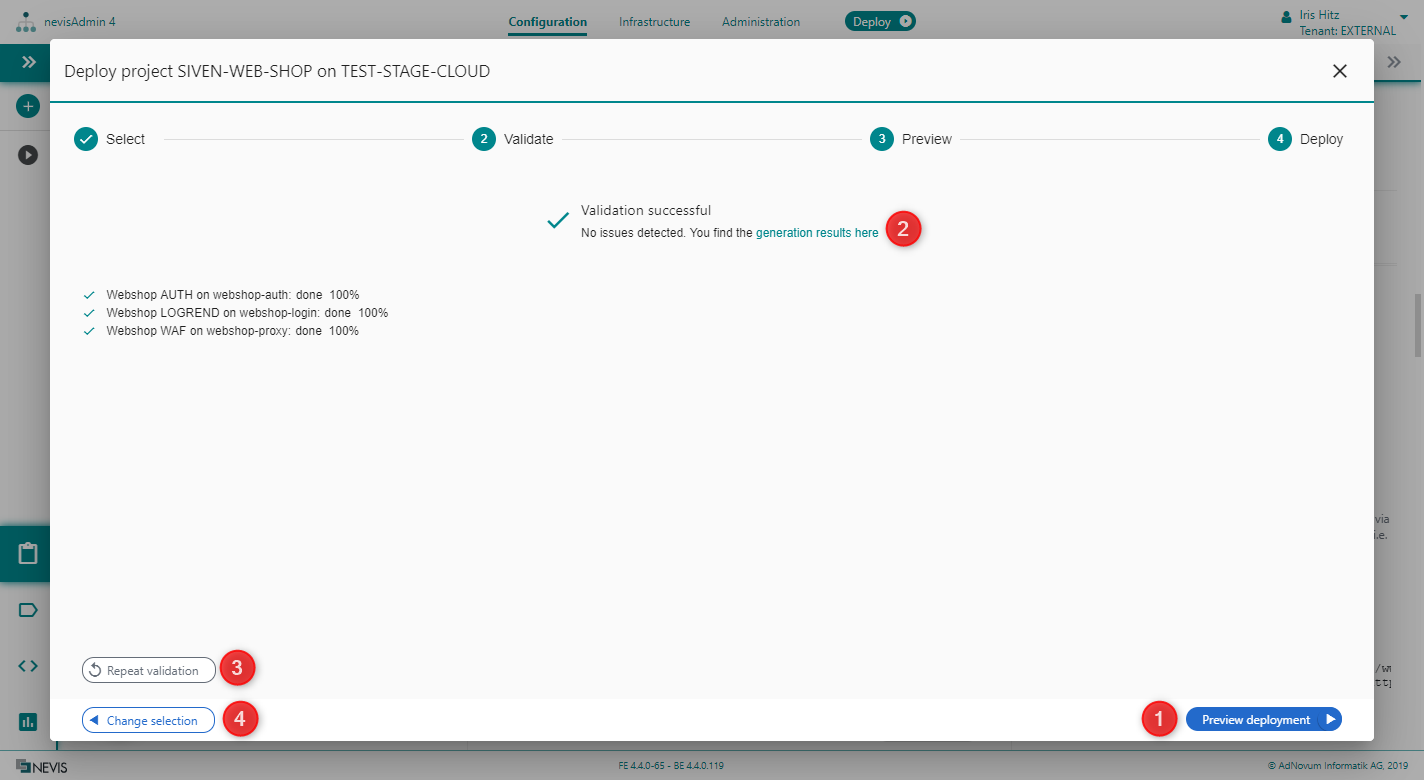Select the tag label icon in sidebar

(28, 610)
